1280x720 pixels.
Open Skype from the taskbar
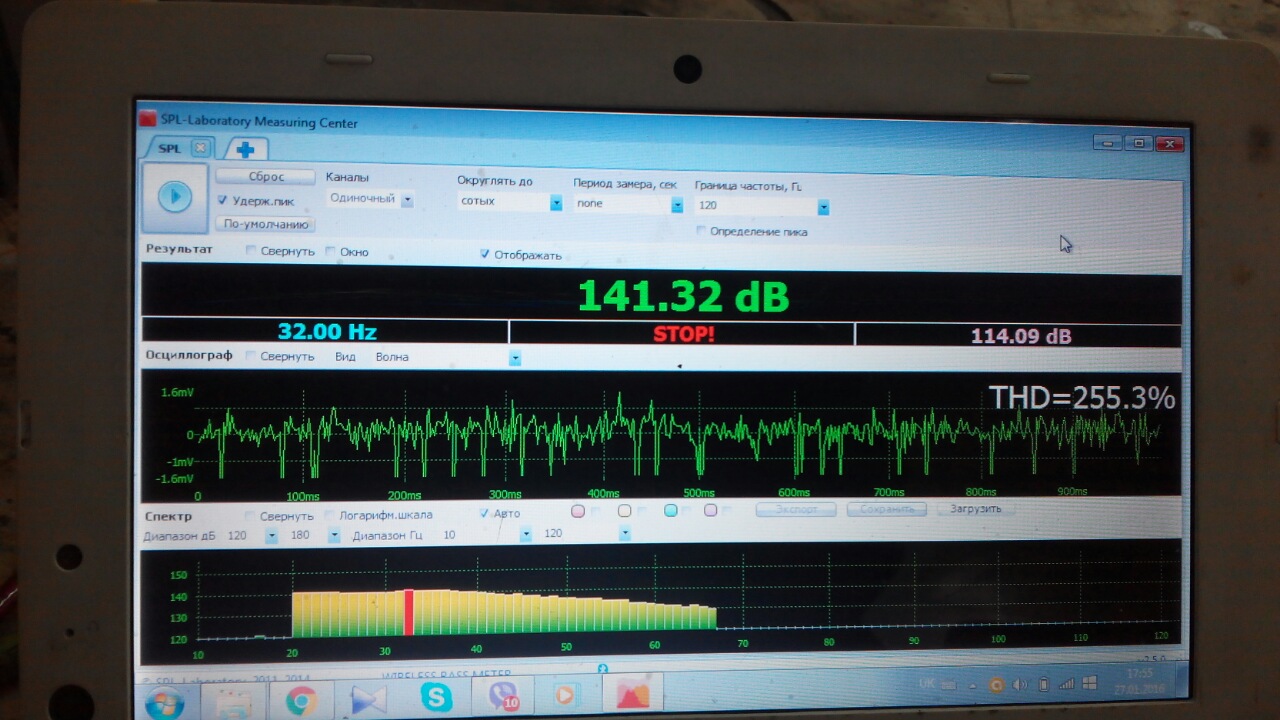436,697
